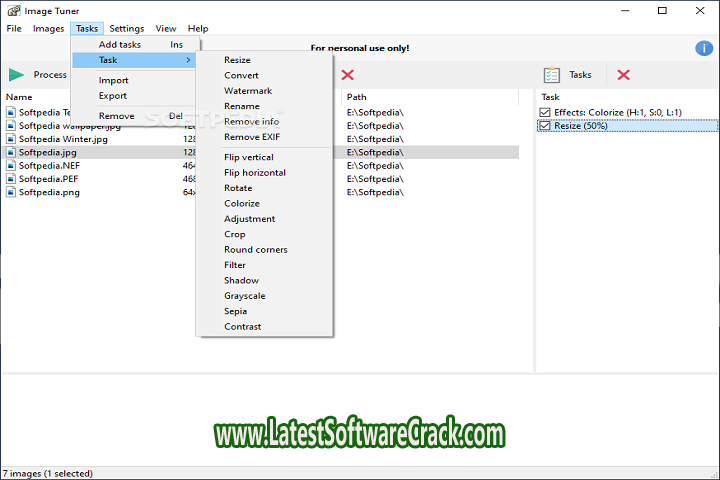Screen dimensions: 720x480
Task: Click the Image Tuner app icon in title bar
Action: pyautogui.click(x=14, y=10)
